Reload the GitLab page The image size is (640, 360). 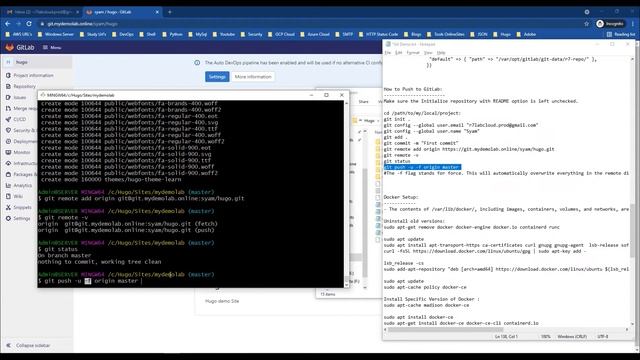pos(29,24)
